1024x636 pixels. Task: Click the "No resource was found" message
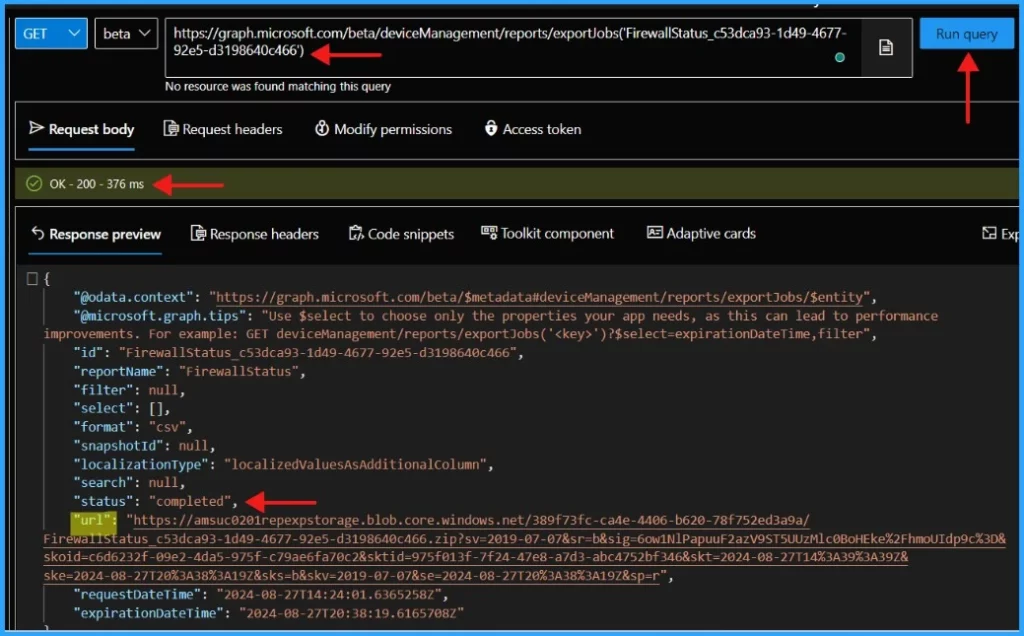(x=278, y=86)
